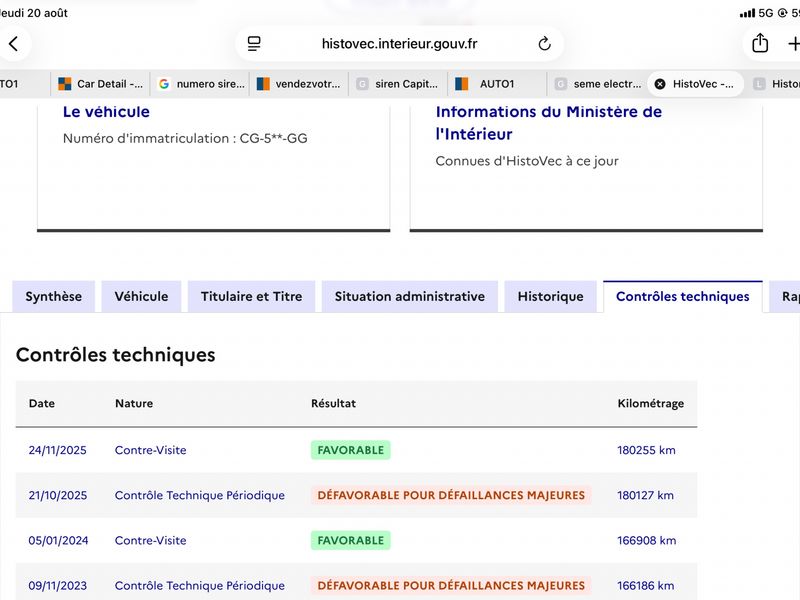800x600 pixels.
Task: Open the seme electr... browser tab
Action: (597, 84)
